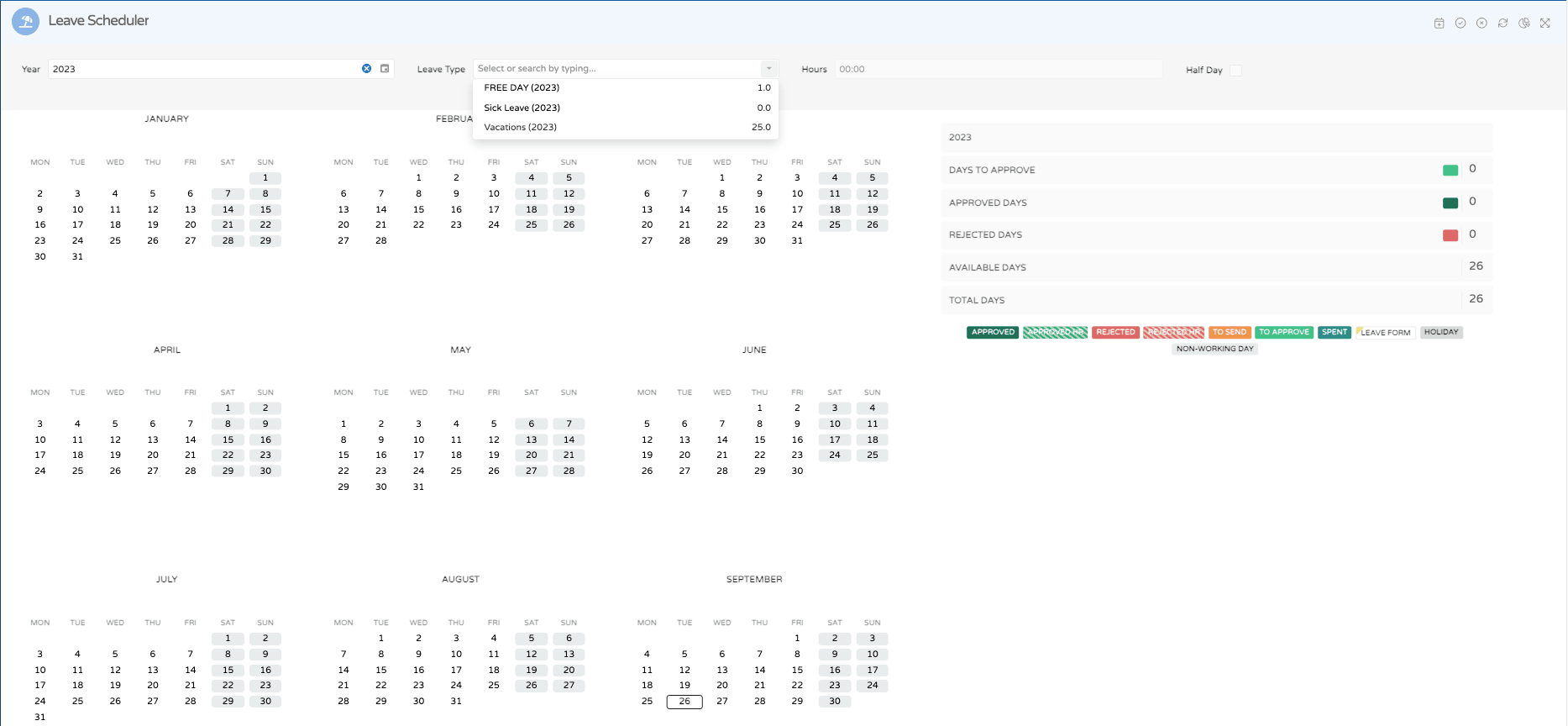Select February 14 in the calendar
Viewport: 1568px width, 726px height.
(381, 210)
